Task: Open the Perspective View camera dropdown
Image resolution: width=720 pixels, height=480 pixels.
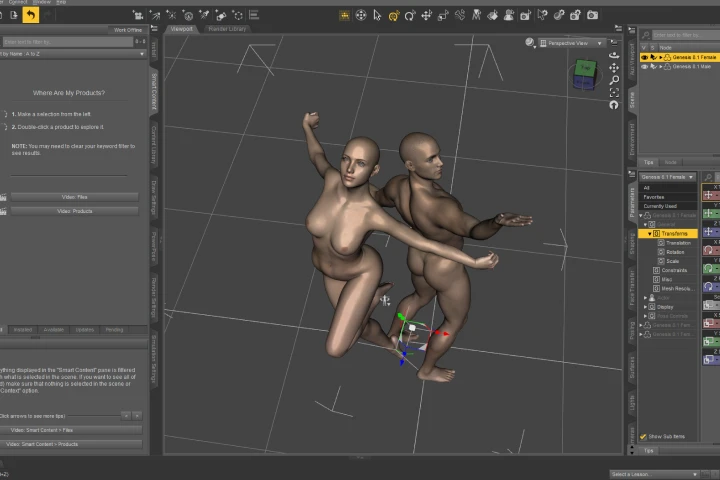Action: [572, 43]
